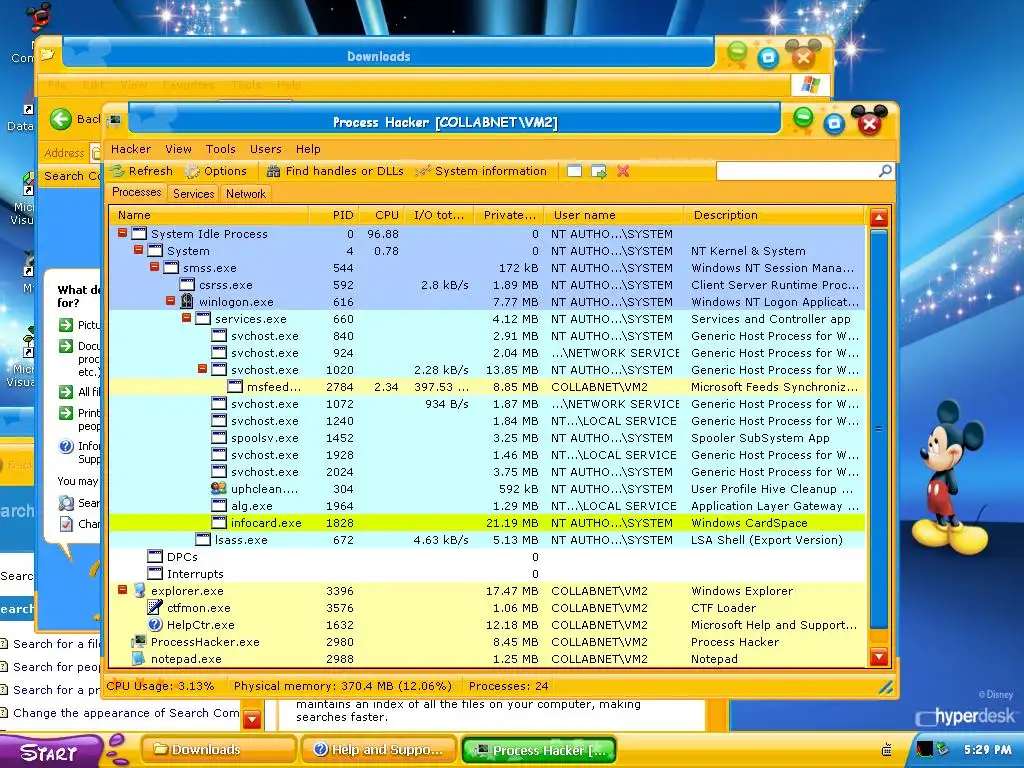Open the Users menu

266,149
